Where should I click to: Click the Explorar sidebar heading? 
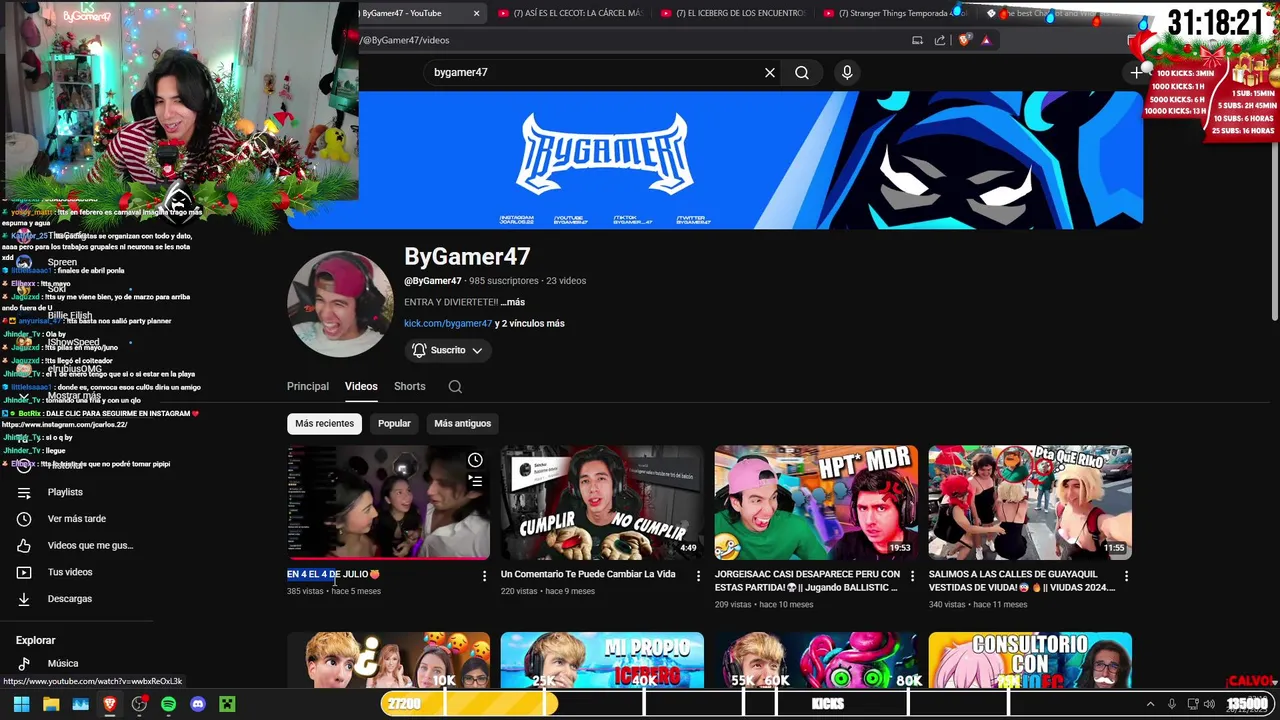[36, 640]
